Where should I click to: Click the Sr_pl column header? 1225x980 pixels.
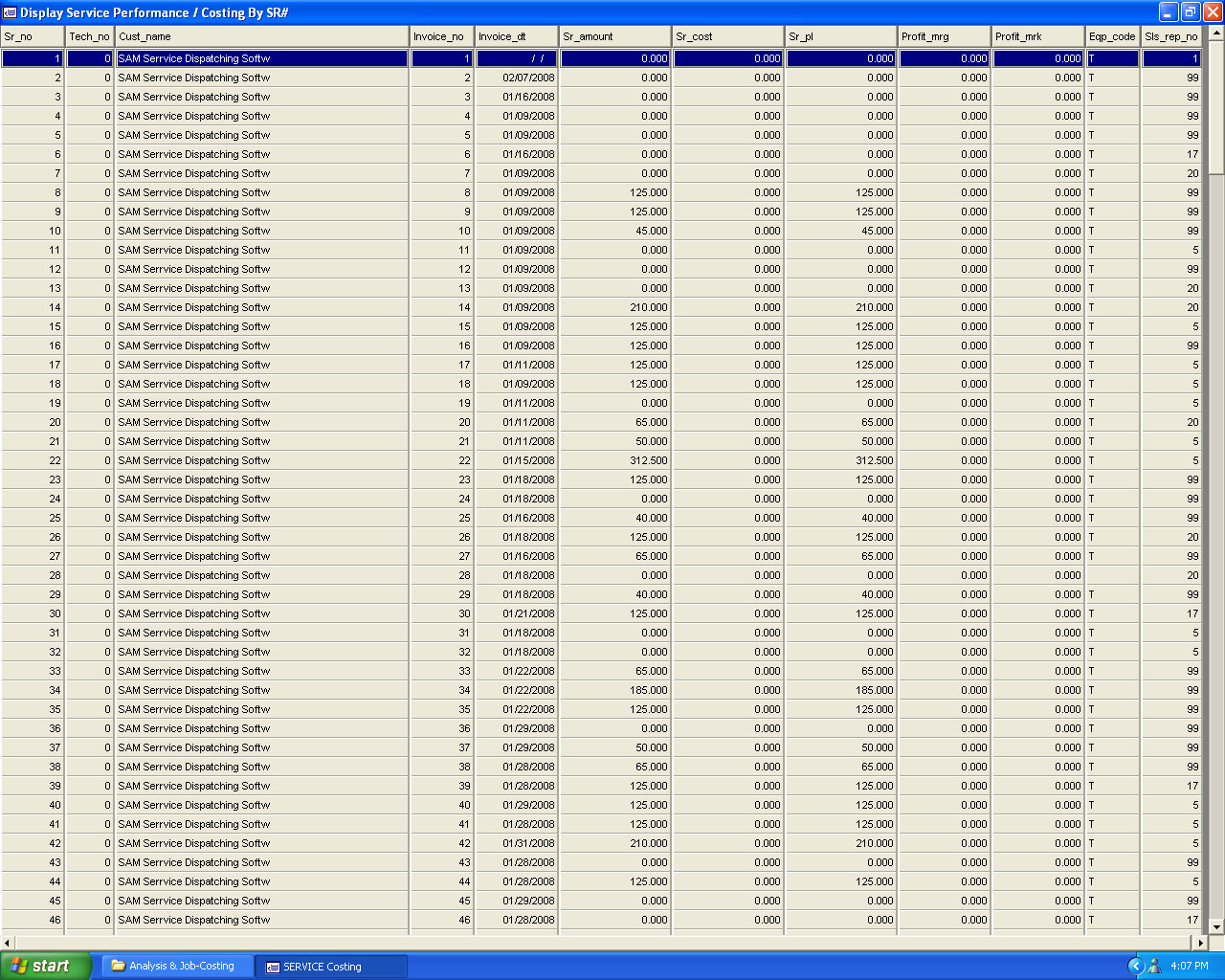tap(841, 36)
